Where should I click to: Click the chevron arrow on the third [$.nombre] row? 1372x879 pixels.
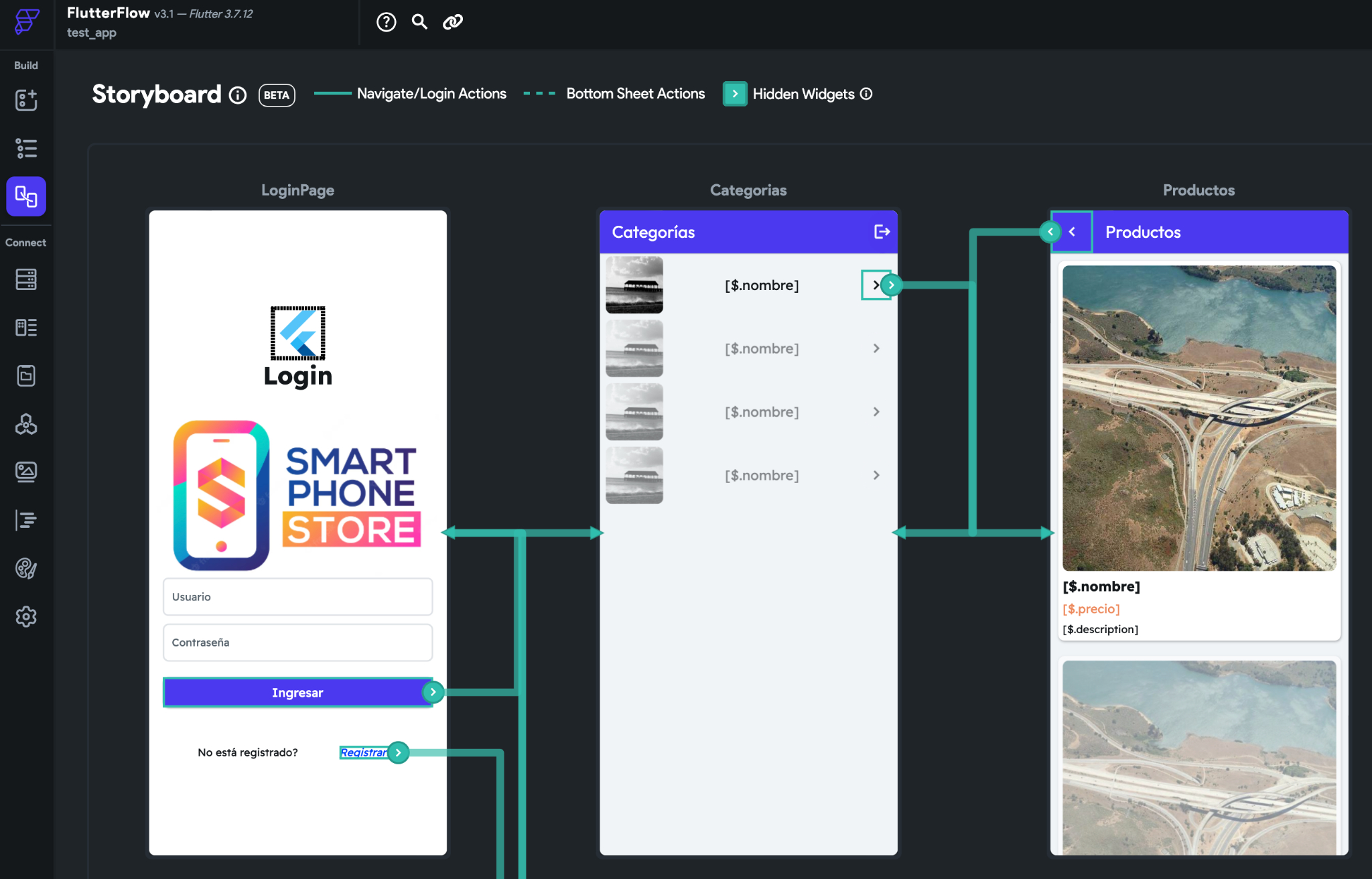point(876,412)
